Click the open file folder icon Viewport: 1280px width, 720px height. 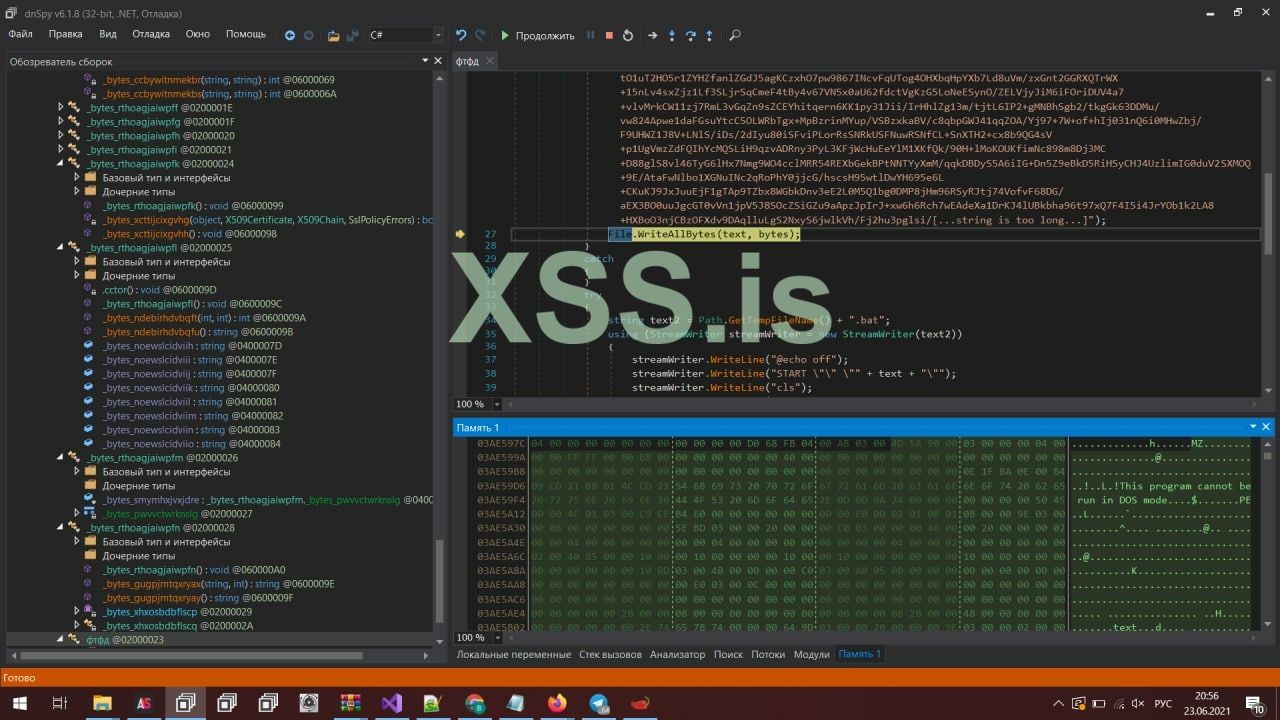[333, 35]
